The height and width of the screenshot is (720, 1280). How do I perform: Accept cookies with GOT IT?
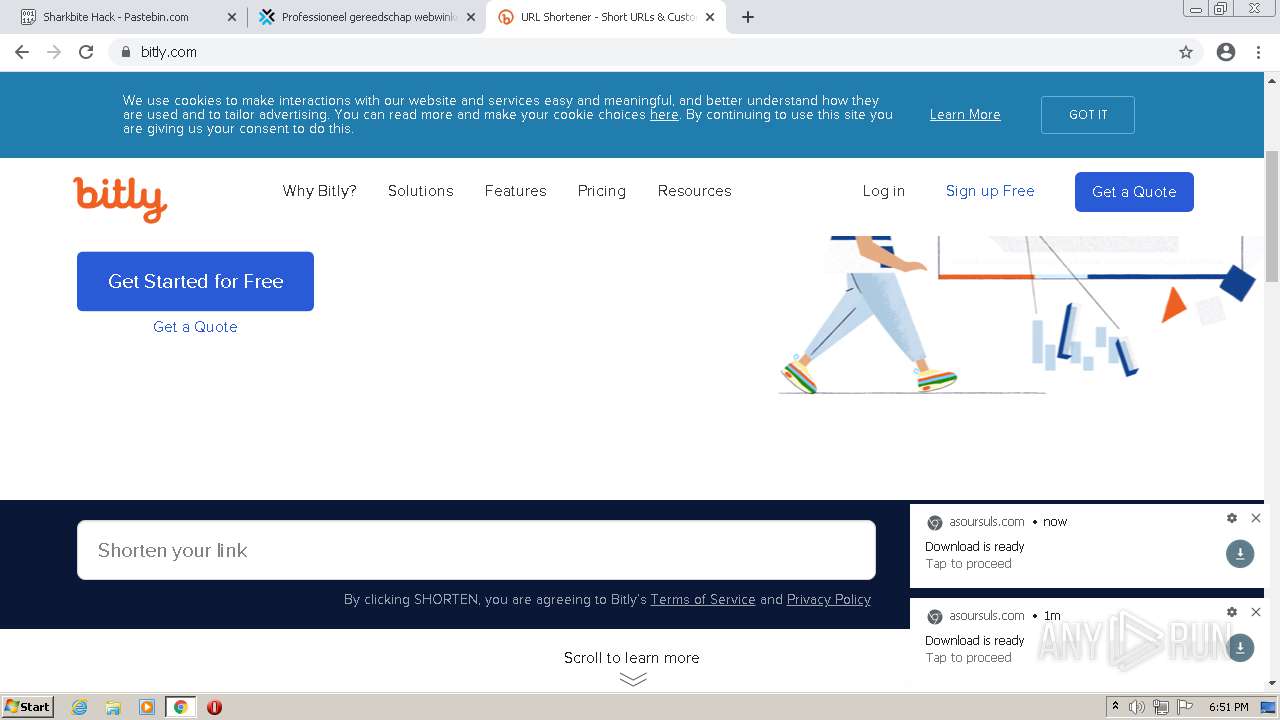(x=1088, y=115)
